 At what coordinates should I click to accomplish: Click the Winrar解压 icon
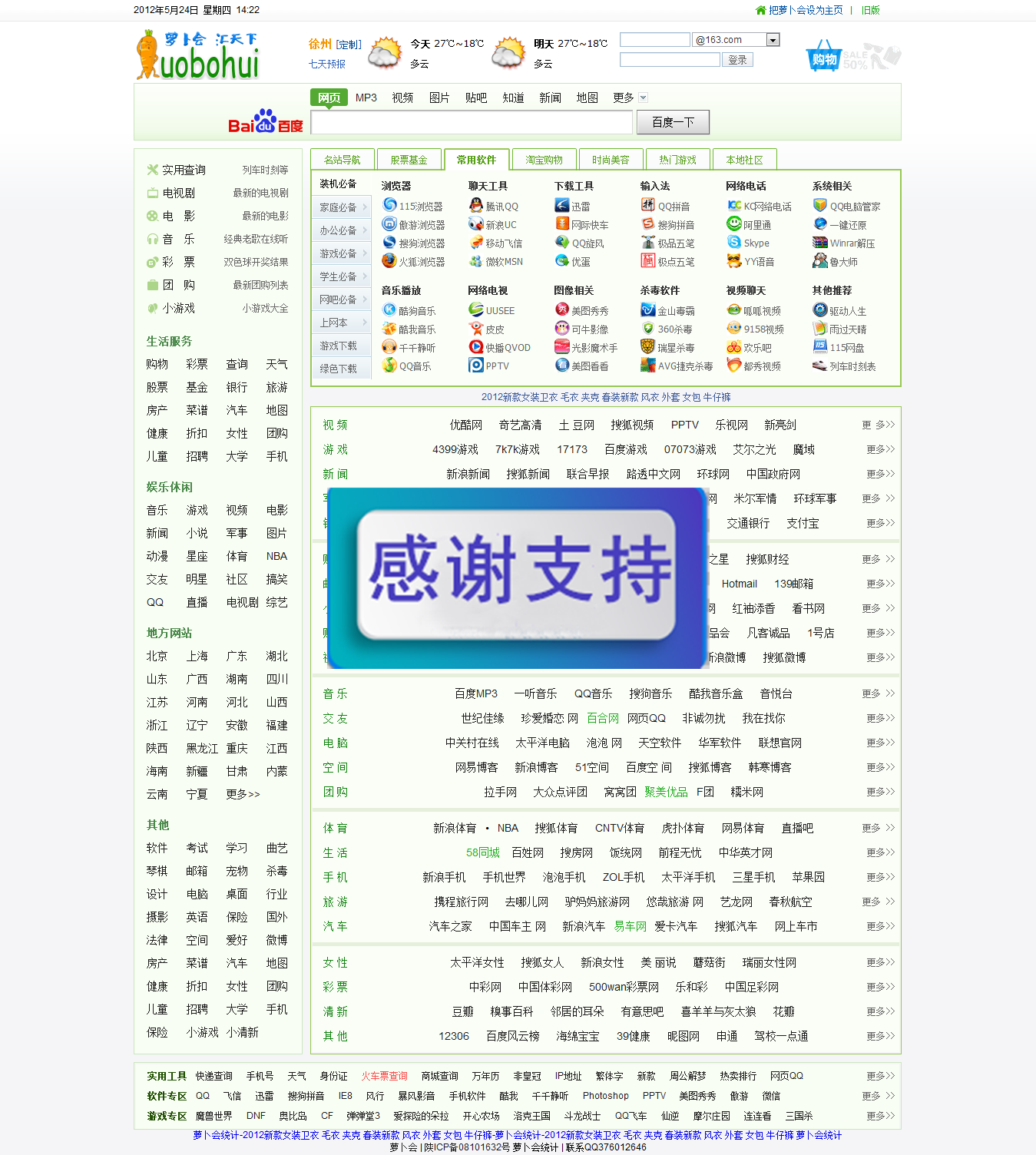820,242
